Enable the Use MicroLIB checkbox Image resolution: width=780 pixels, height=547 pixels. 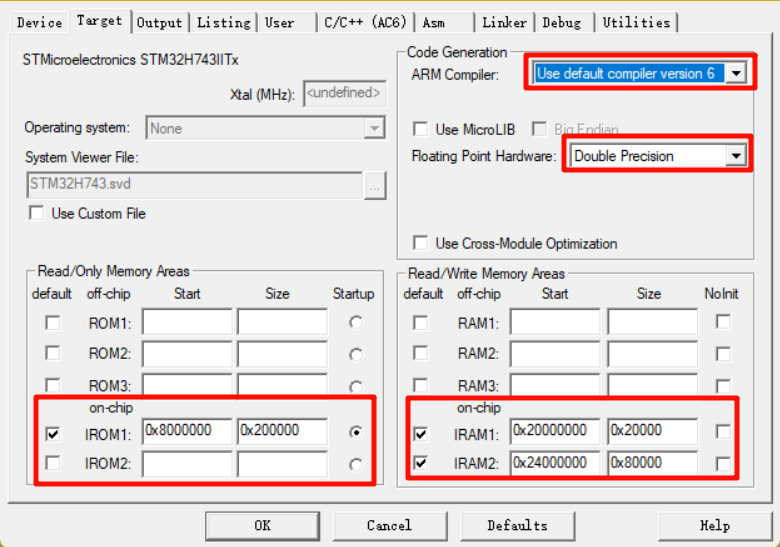point(421,129)
